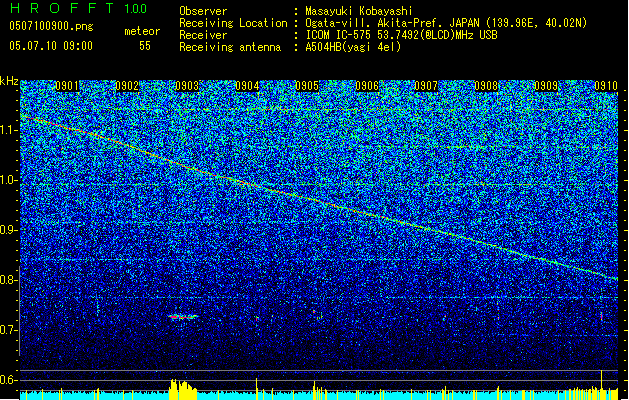629x400 pixels.
Task: Click the 0908 time marker
Action: pos(486,86)
